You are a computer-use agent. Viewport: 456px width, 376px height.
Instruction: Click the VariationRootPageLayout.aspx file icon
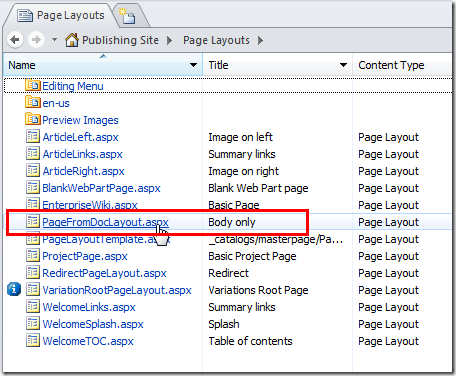(x=33, y=289)
